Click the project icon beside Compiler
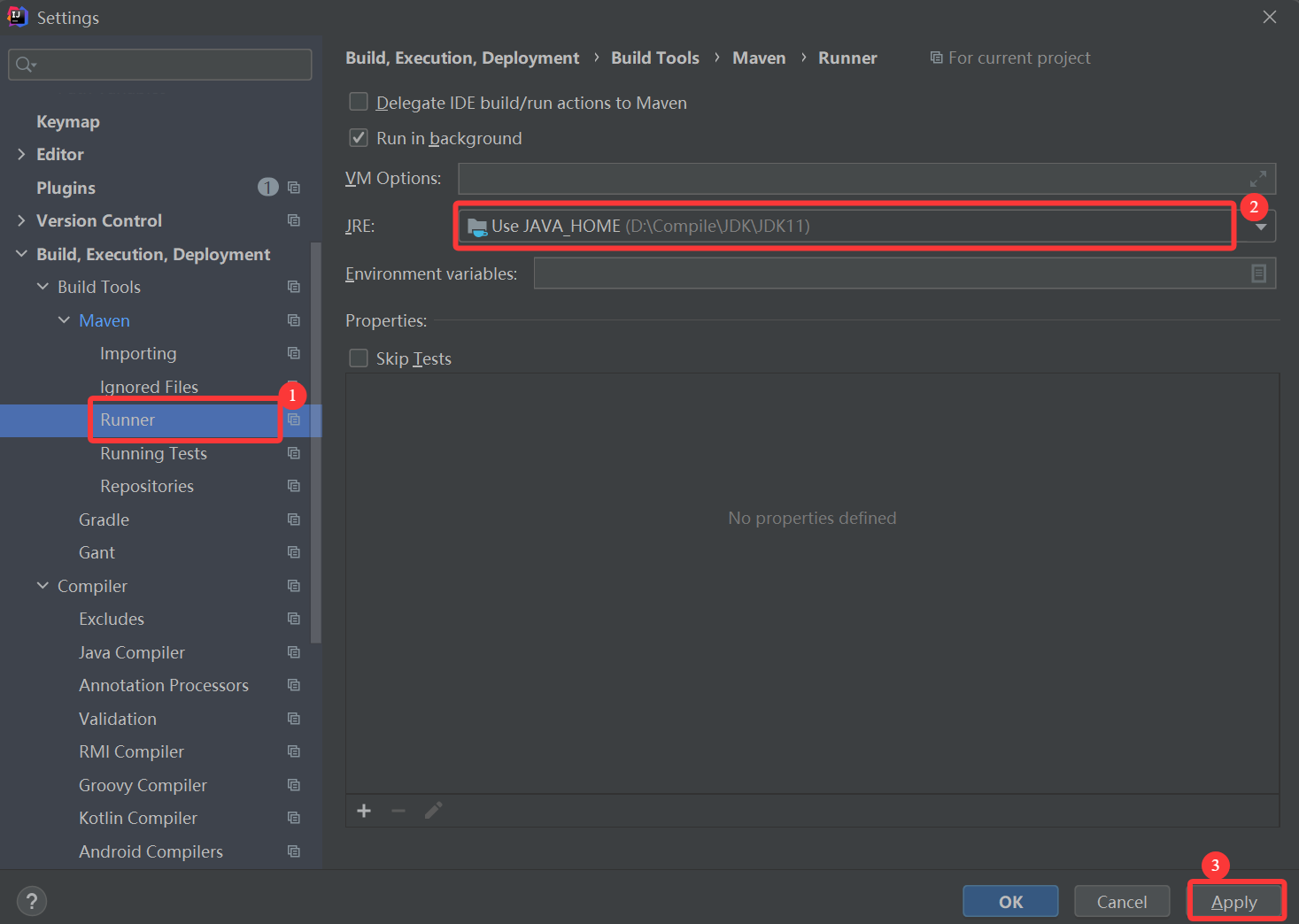Viewport: 1299px width, 924px height. (x=294, y=586)
